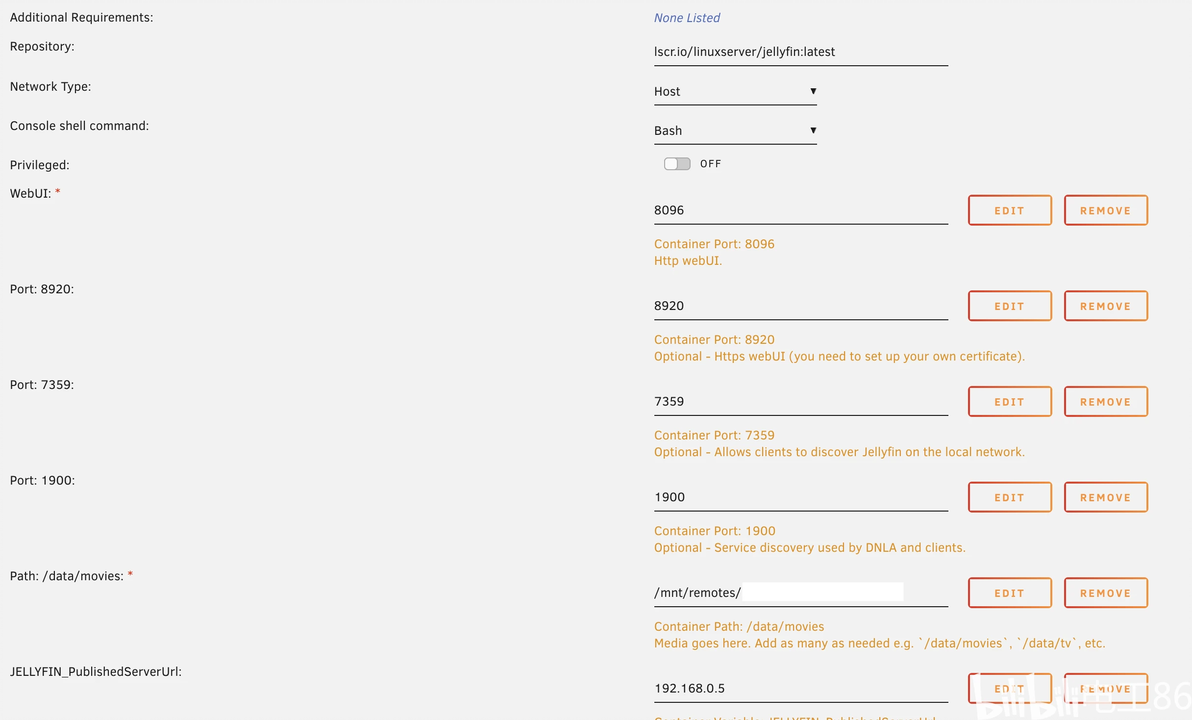
Task: Focus the 8920 port input field
Action: pyautogui.click(x=800, y=307)
